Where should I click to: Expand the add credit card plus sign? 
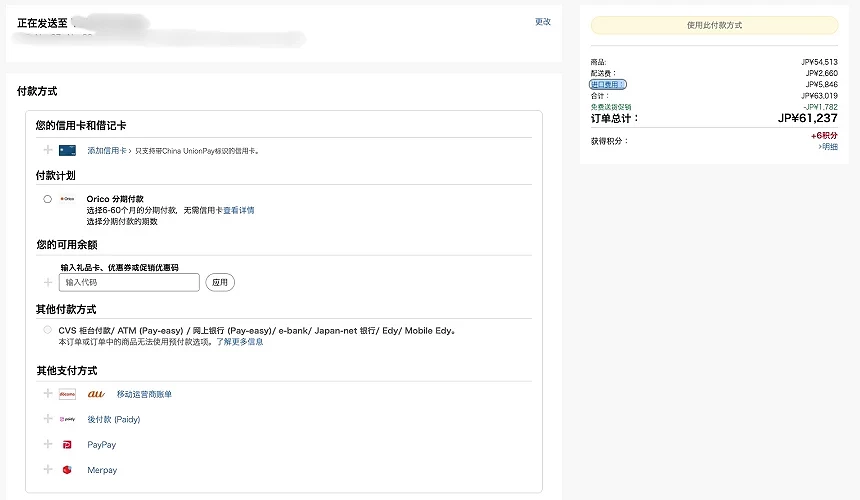coord(47,151)
